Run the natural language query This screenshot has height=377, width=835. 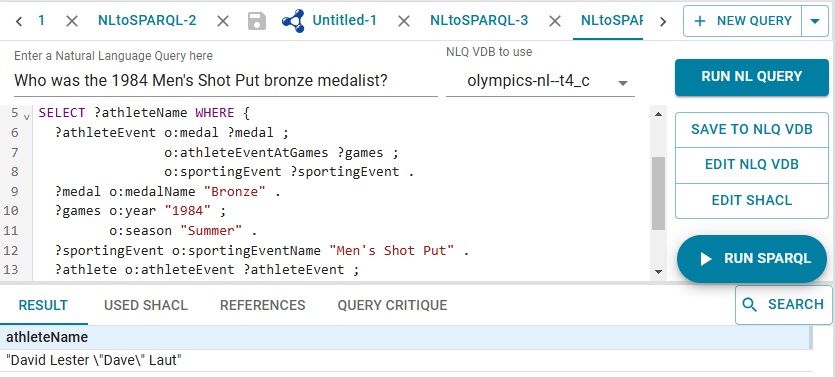[751, 77]
